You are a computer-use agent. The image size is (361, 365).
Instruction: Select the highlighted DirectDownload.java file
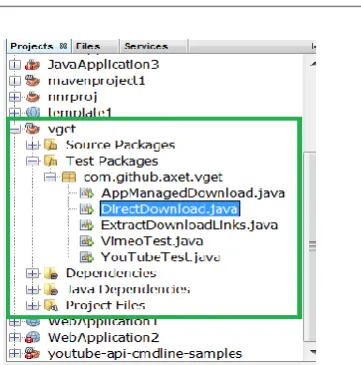[170, 209]
